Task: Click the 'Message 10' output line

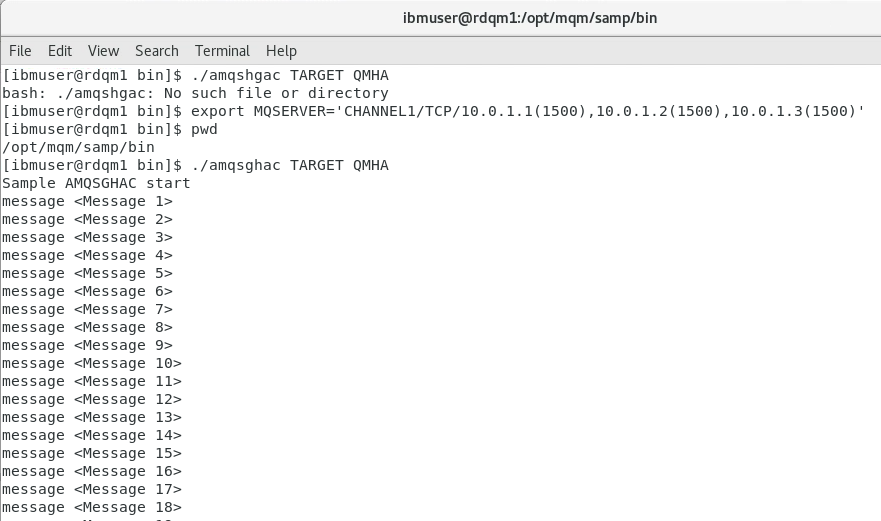Action: coord(92,363)
